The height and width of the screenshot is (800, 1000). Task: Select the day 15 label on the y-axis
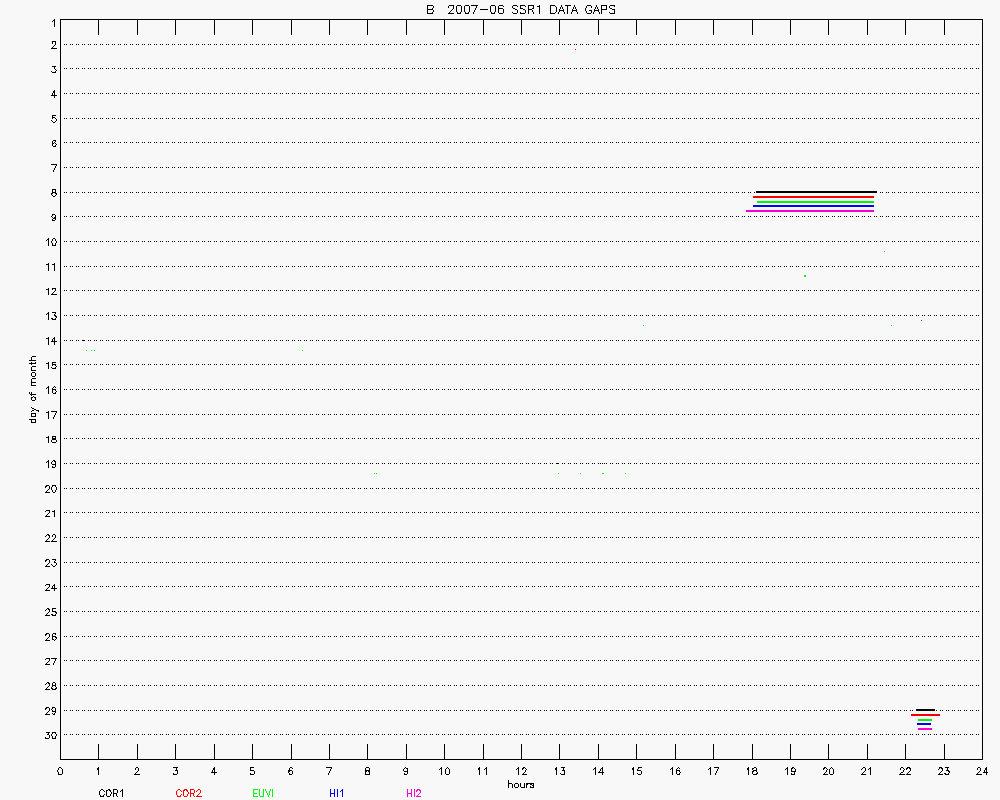pos(48,365)
